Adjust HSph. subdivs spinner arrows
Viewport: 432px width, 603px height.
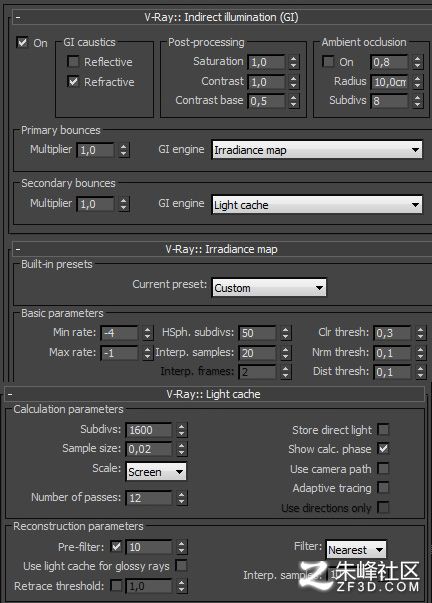(x=285, y=333)
